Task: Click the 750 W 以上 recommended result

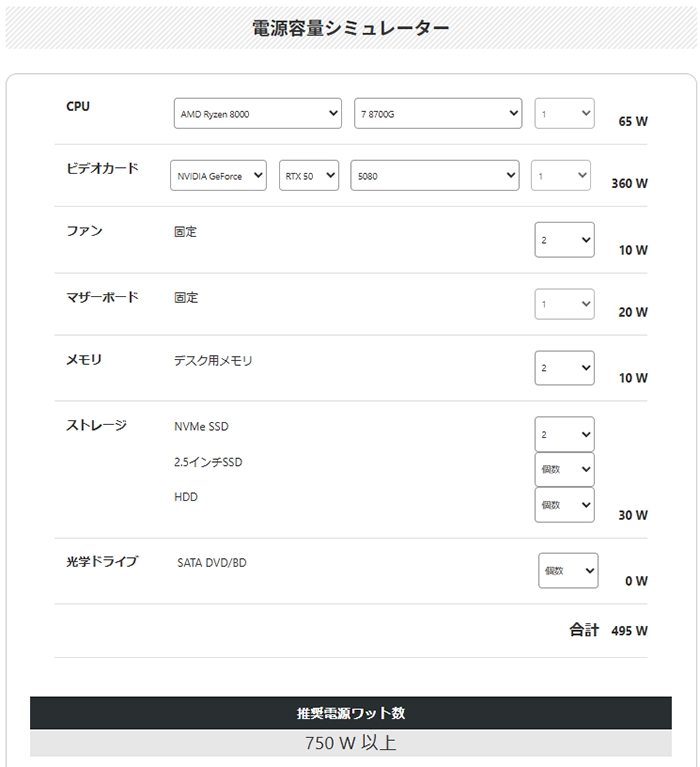Action: [x=350, y=744]
